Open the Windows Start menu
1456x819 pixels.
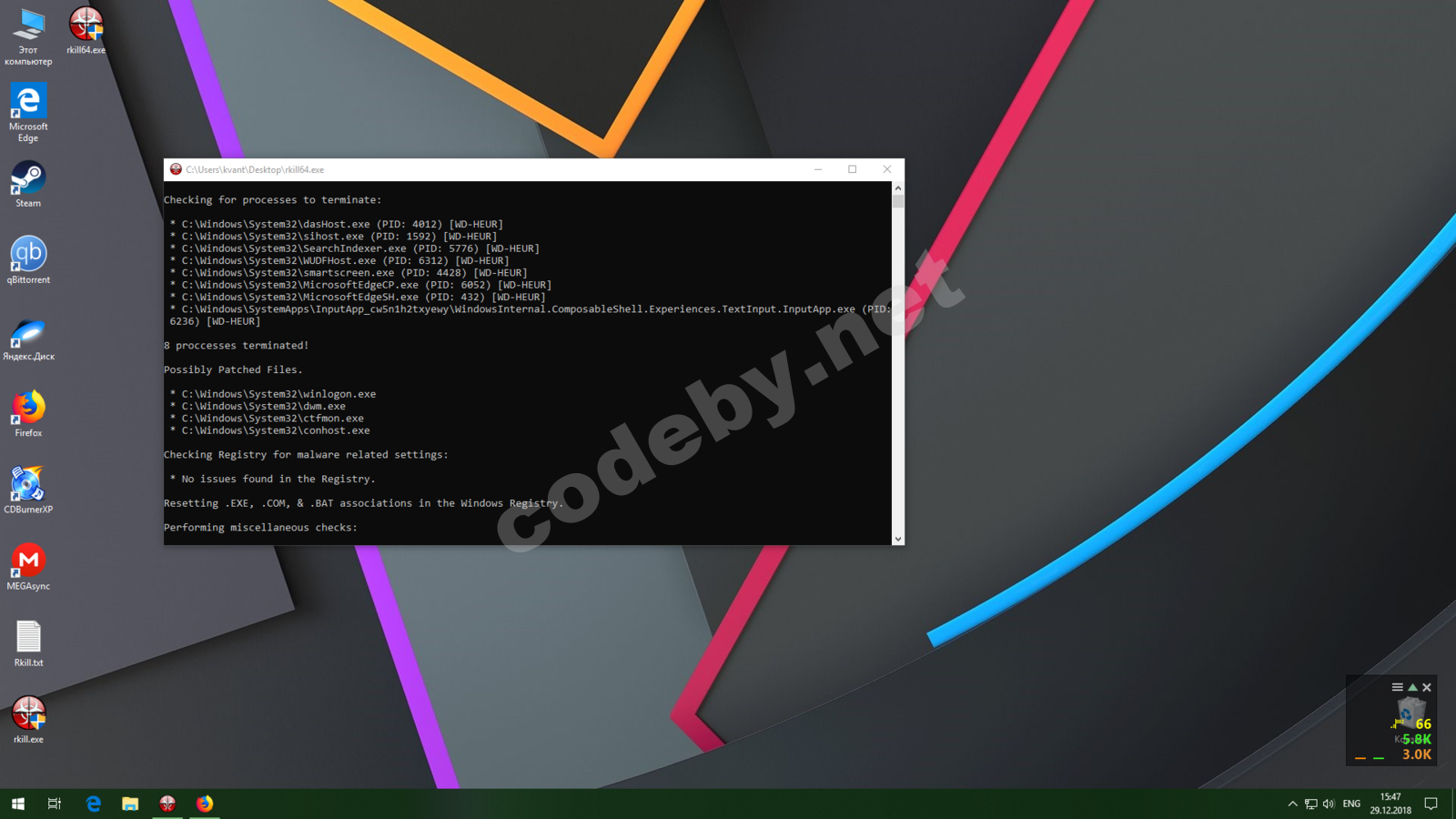[x=18, y=804]
